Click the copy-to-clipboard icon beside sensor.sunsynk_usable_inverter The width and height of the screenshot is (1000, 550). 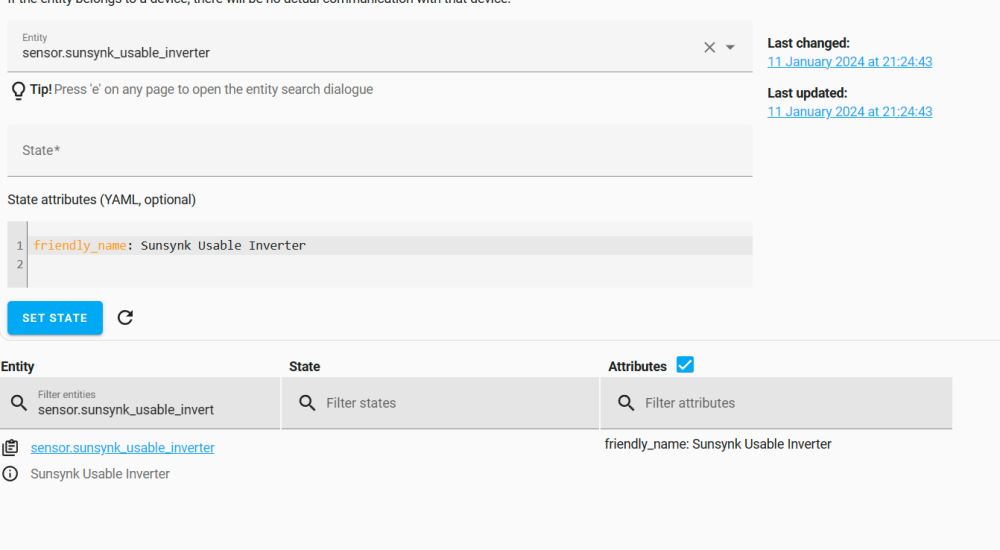coord(10,448)
